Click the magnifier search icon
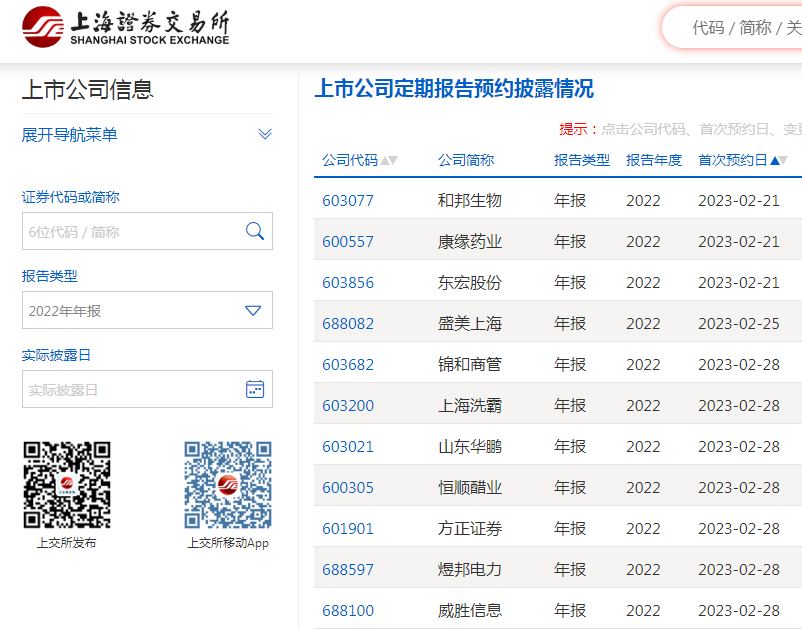Image resolution: width=802 pixels, height=629 pixels. (255, 232)
